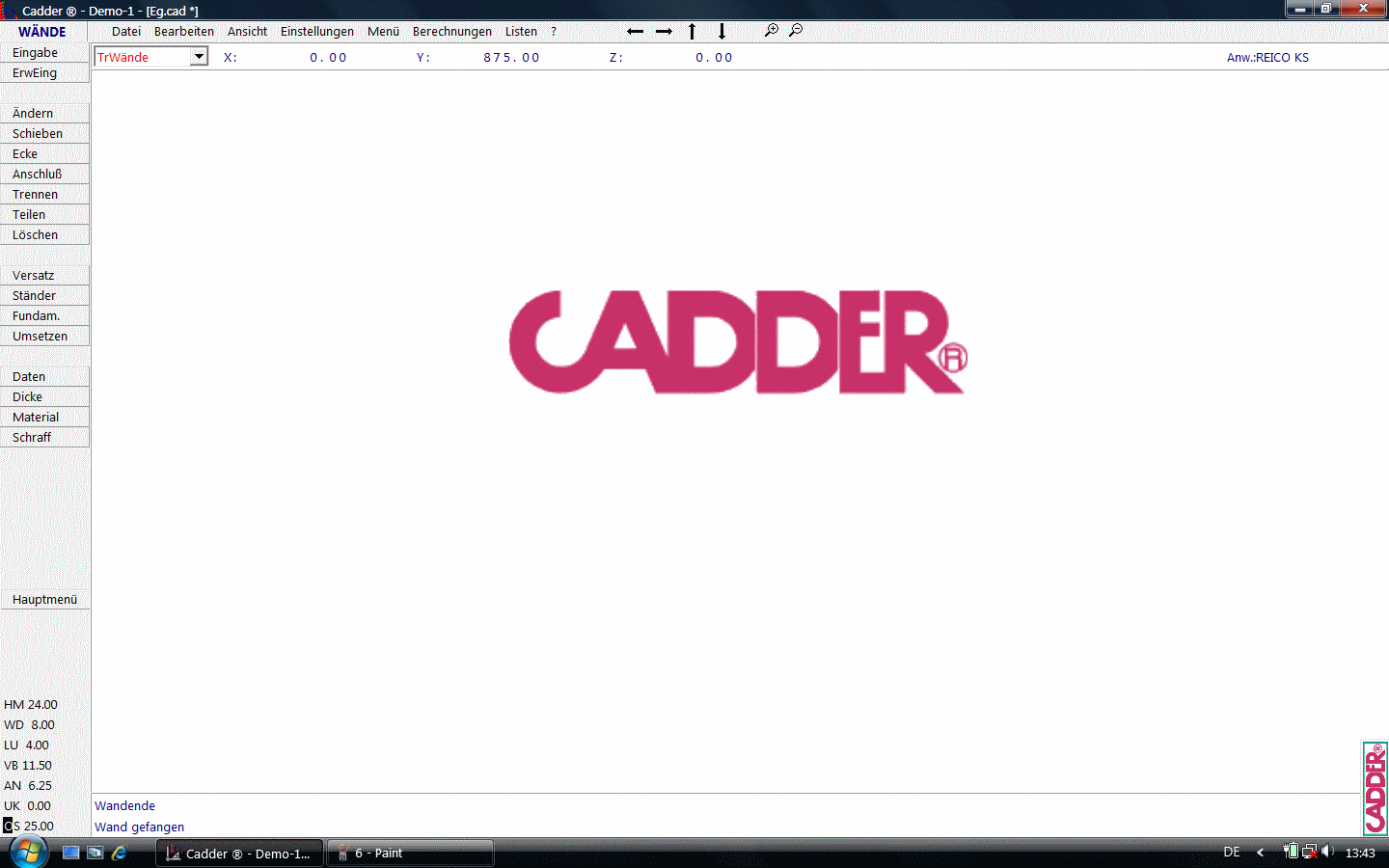Click the Trennen sidebar button
This screenshot has height=868, width=1389.
click(45, 195)
